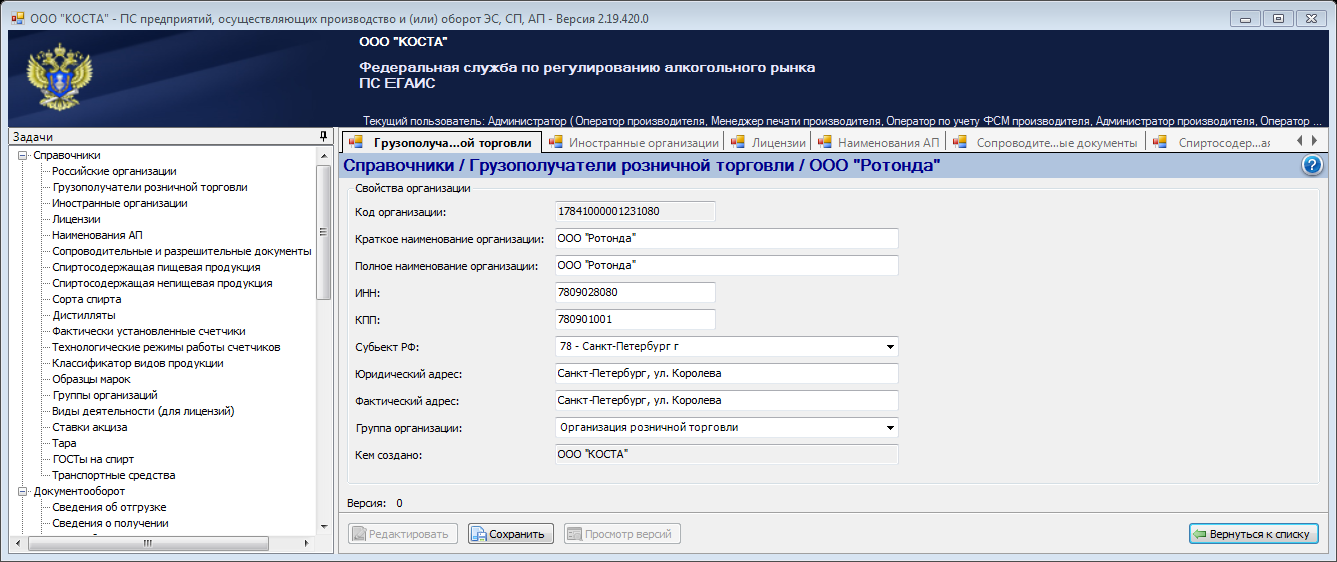Click the ИНН input field

635,293
